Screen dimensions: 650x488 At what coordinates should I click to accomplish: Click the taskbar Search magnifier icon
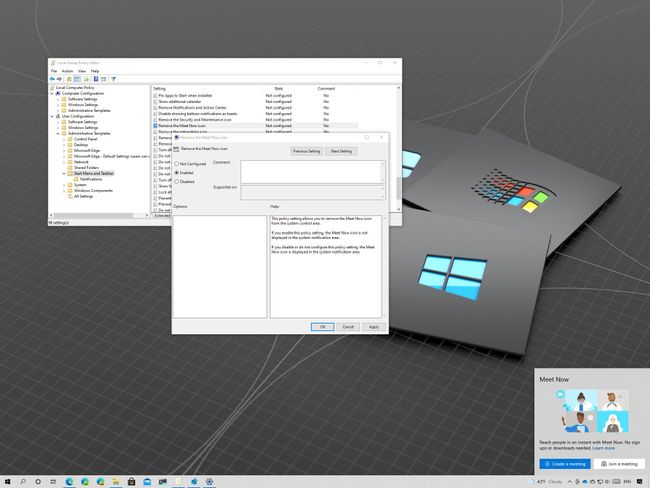23,481
